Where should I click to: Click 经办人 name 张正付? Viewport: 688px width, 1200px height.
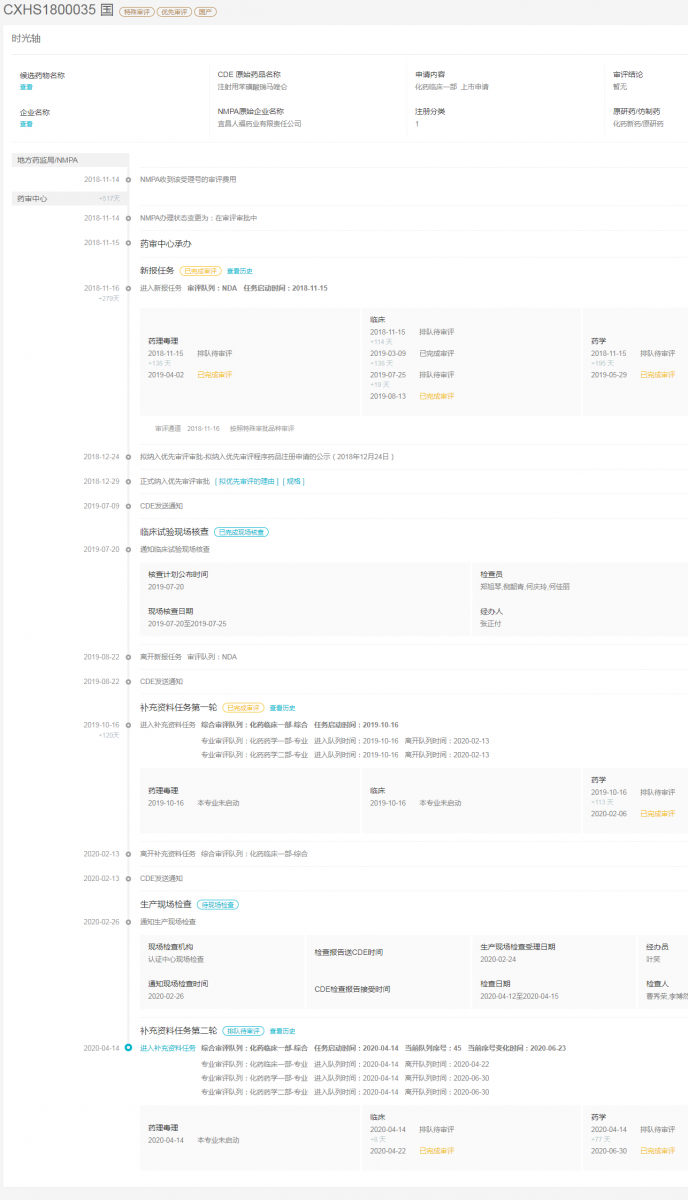[490, 623]
